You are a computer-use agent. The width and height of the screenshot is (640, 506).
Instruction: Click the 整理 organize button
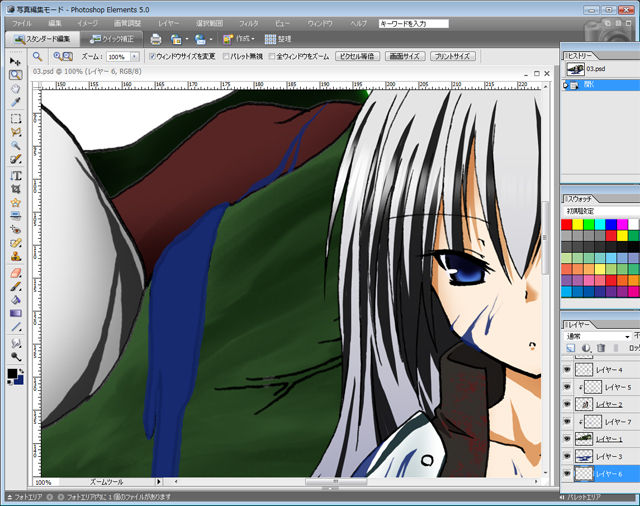tap(278, 39)
